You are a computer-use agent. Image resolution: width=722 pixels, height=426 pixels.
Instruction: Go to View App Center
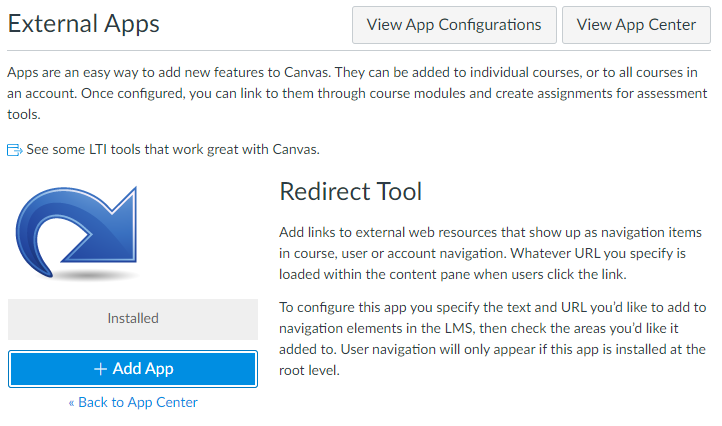coord(636,25)
